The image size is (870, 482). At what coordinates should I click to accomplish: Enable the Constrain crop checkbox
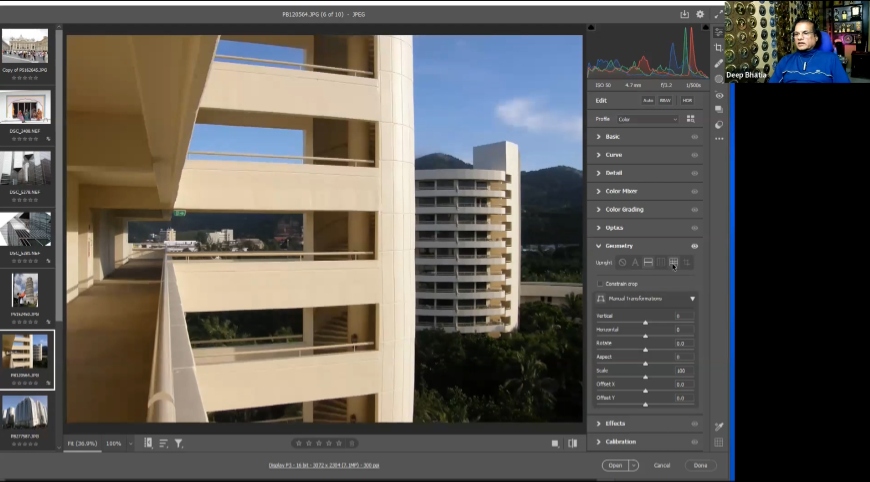600,284
